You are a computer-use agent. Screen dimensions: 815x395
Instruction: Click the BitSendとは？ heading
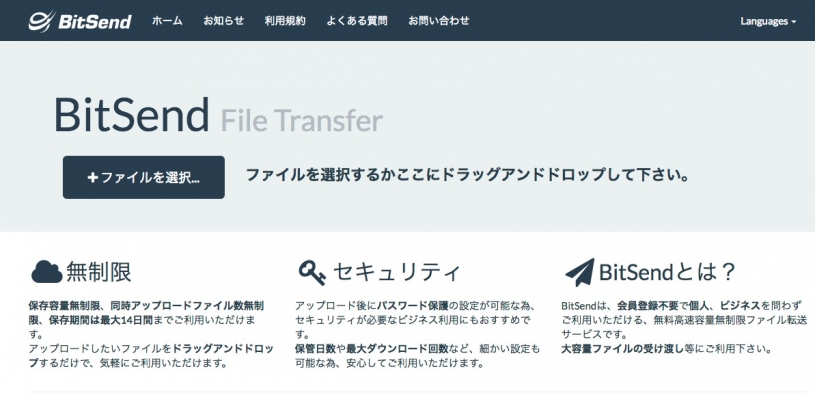pos(667,272)
